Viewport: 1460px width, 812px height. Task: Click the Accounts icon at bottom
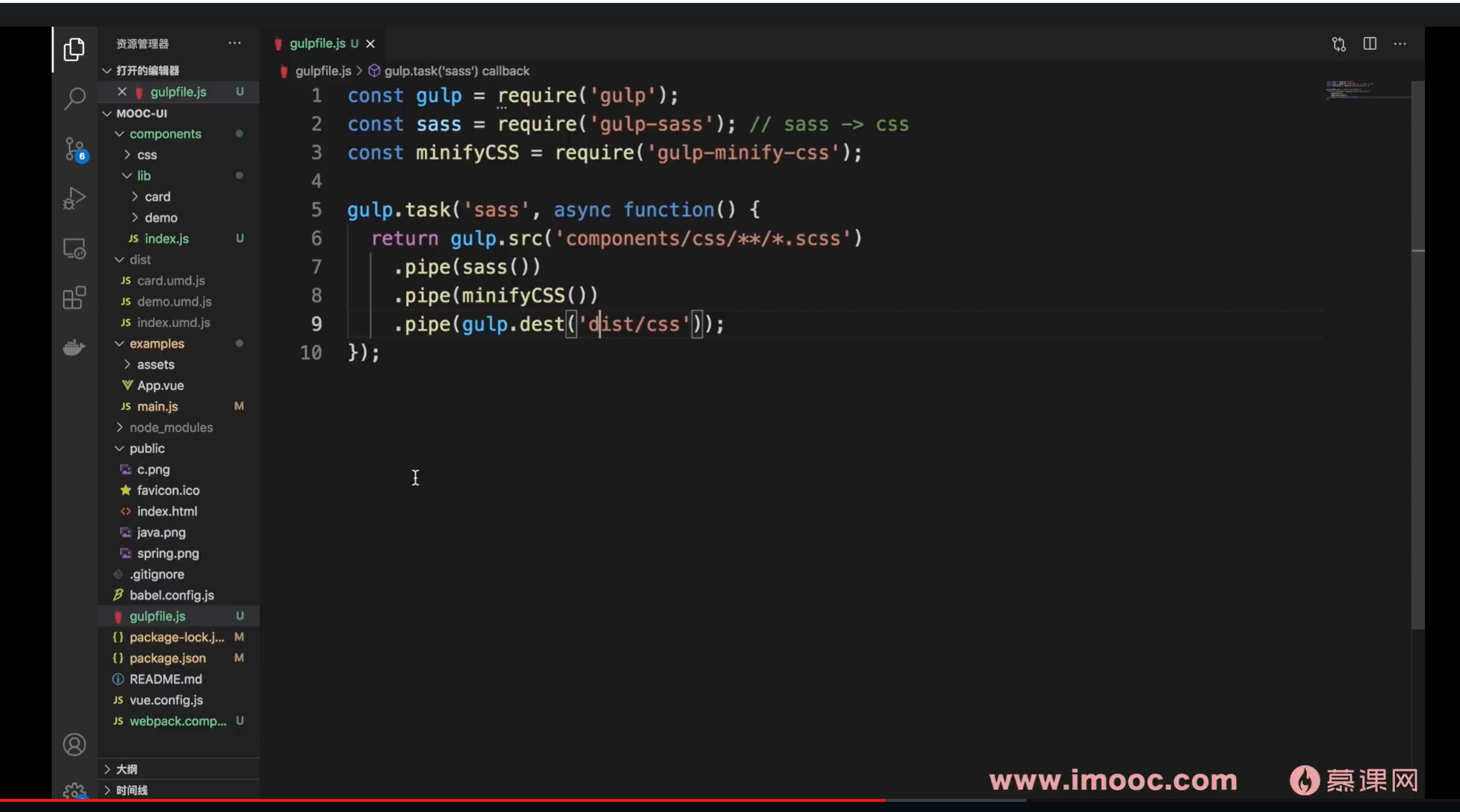(74, 744)
